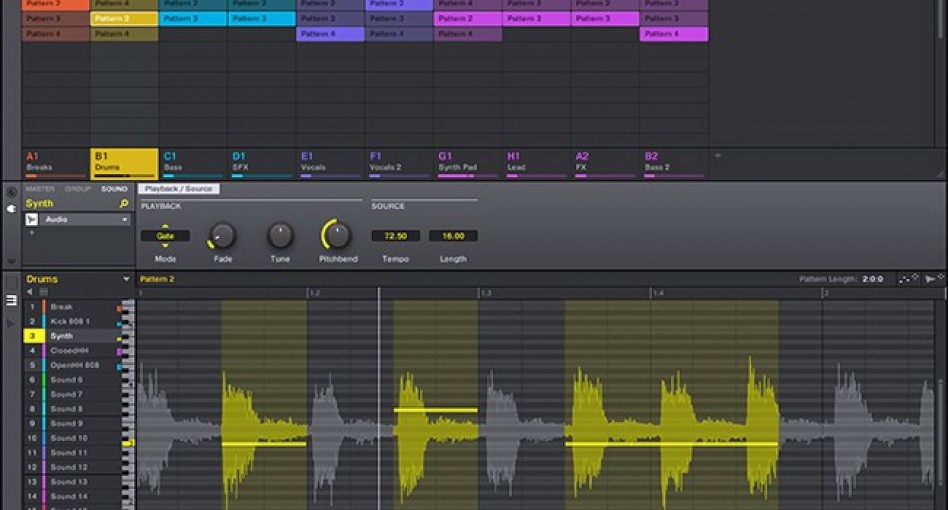948x510 pixels.
Task: Click the Audio plug-in slot icon
Action: tap(31, 219)
